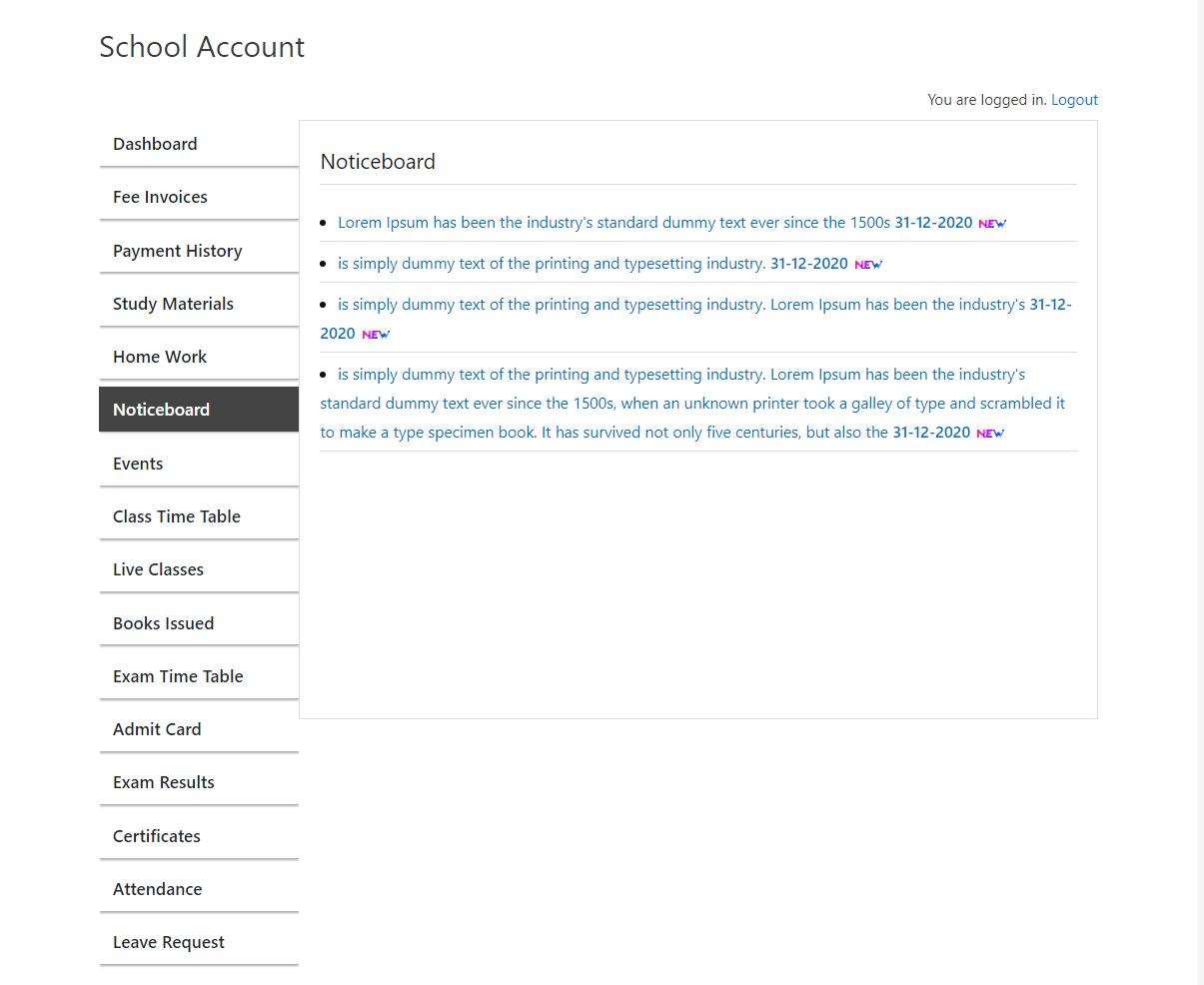Click NEW badge on second notice

click(868, 265)
